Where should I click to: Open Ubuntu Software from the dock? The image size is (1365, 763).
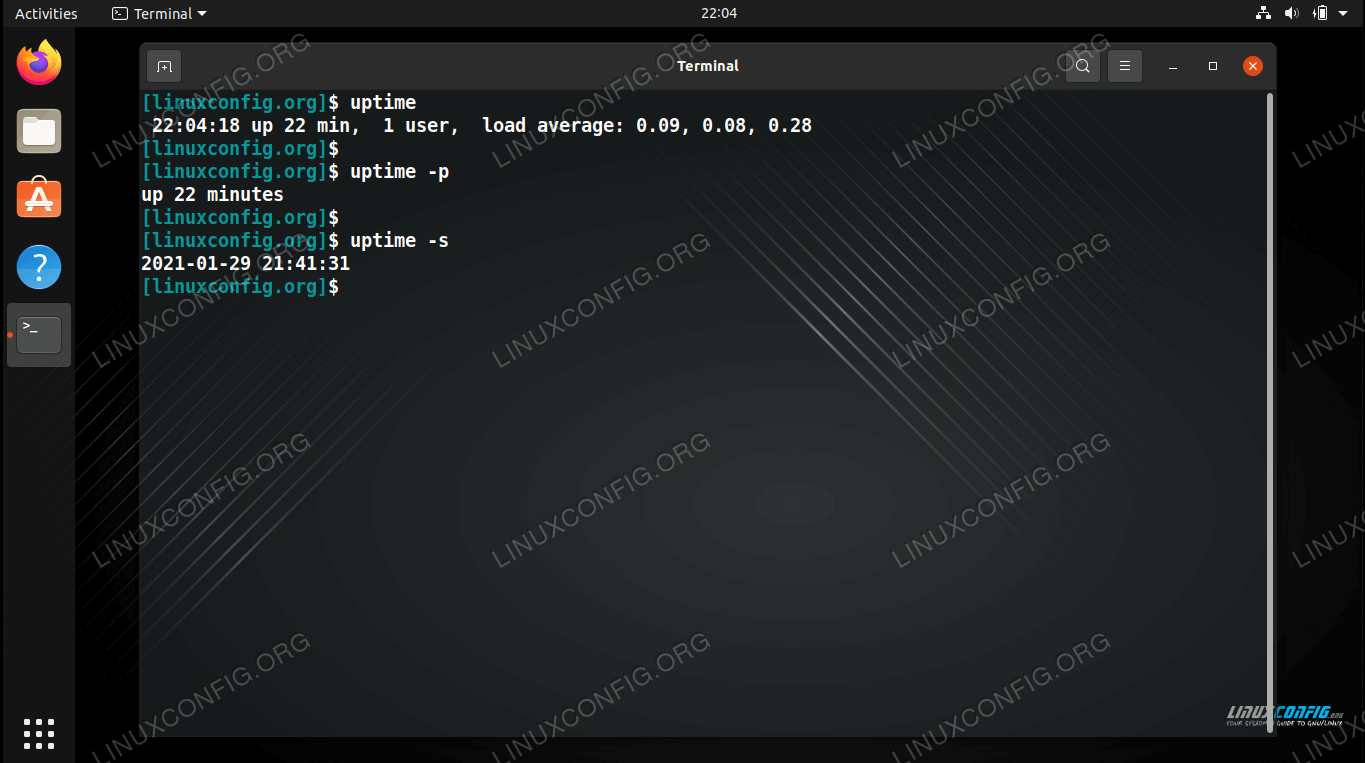[x=39, y=199]
